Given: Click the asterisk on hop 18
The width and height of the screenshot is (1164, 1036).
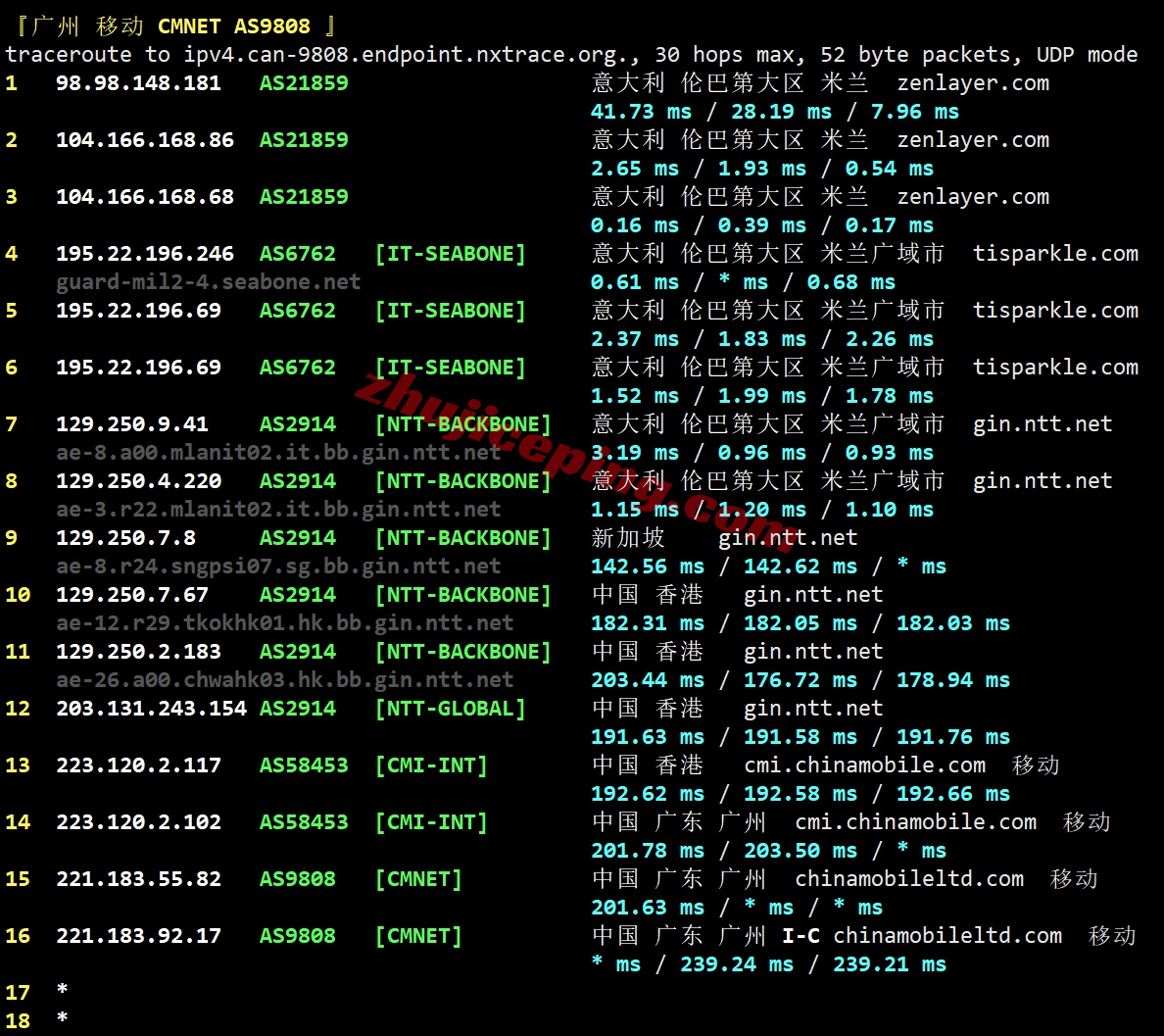Looking at the screenshot, I should [x=63, y=1017].
